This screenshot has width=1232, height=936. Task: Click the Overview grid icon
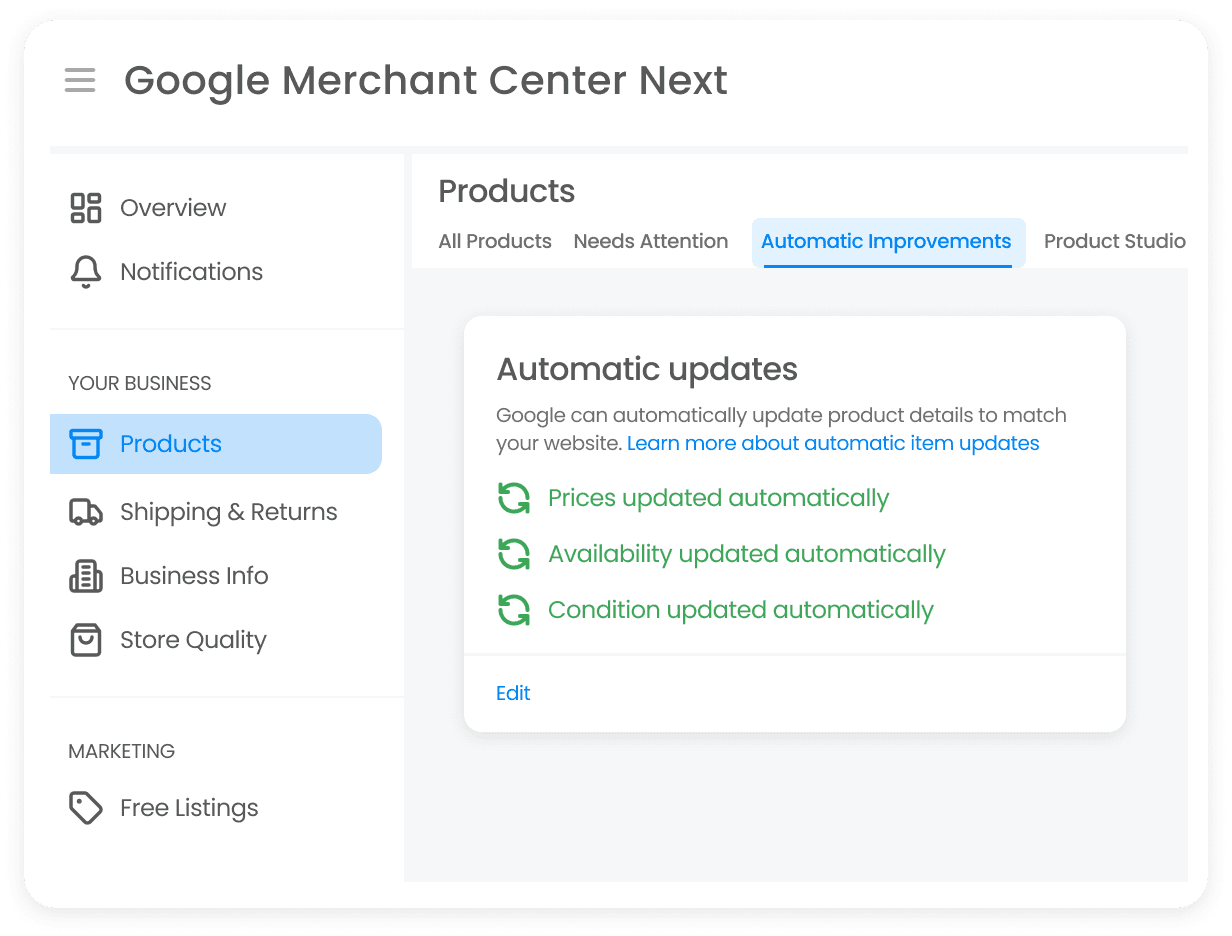86,208
